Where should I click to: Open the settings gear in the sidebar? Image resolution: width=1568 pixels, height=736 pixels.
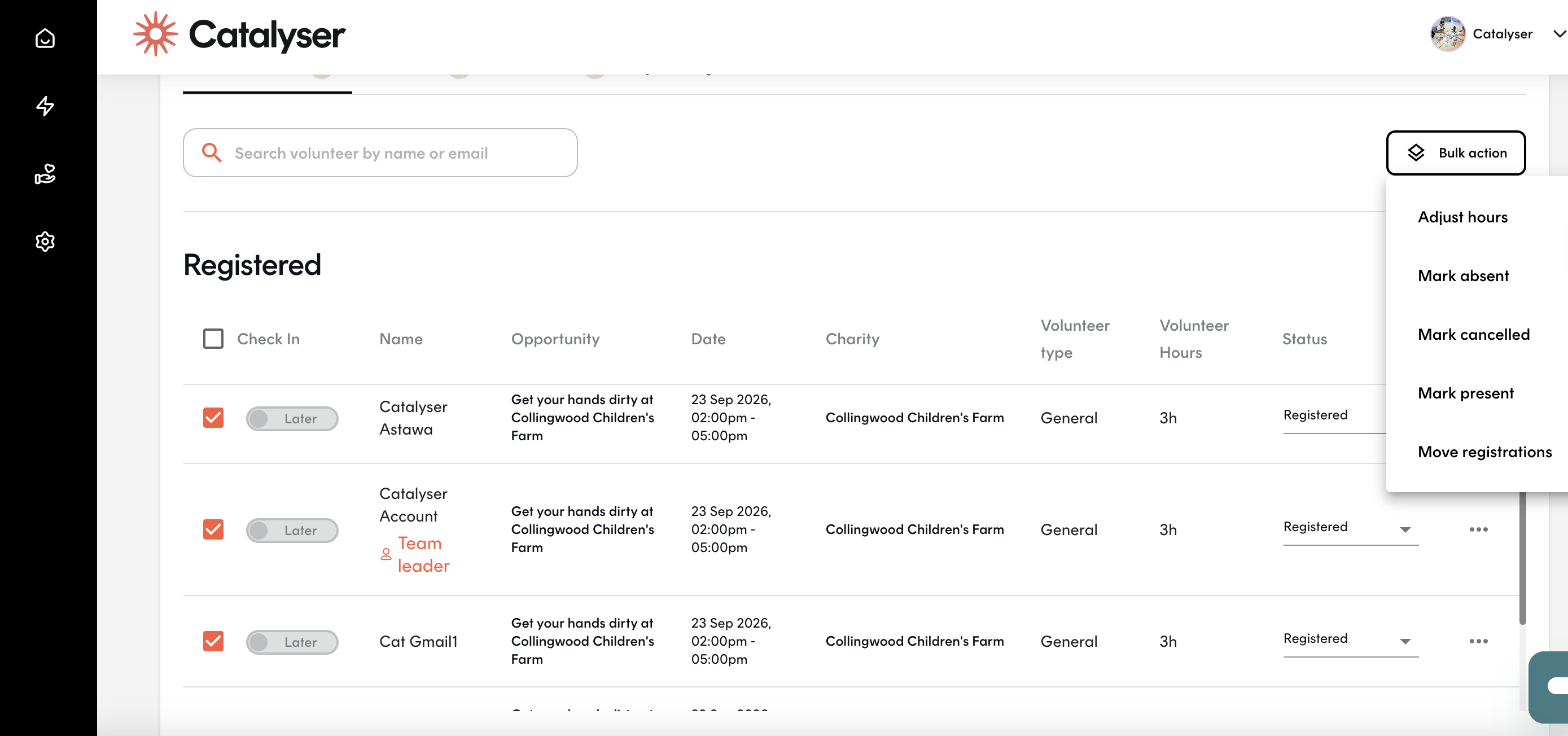(45, 242)
